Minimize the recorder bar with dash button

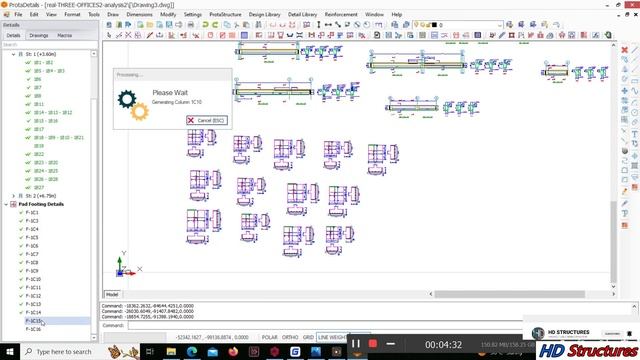click(390, 344)
